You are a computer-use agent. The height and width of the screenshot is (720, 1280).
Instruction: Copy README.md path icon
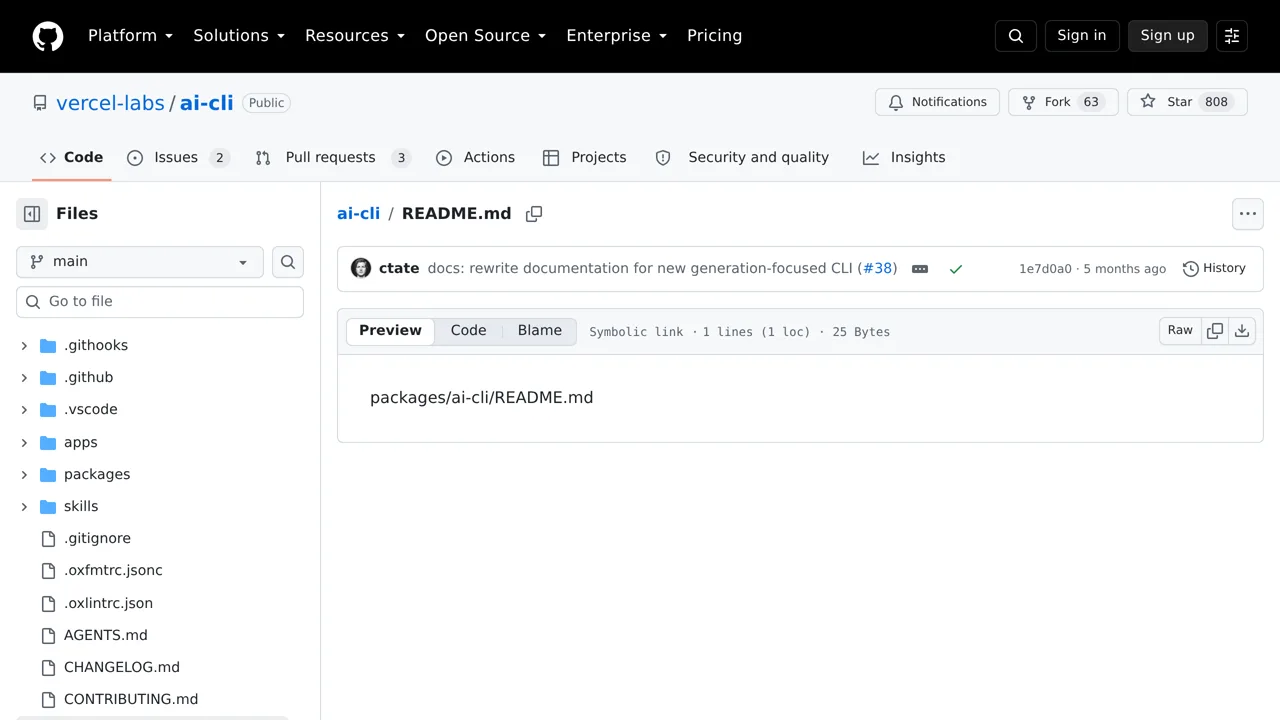[534, 214]
